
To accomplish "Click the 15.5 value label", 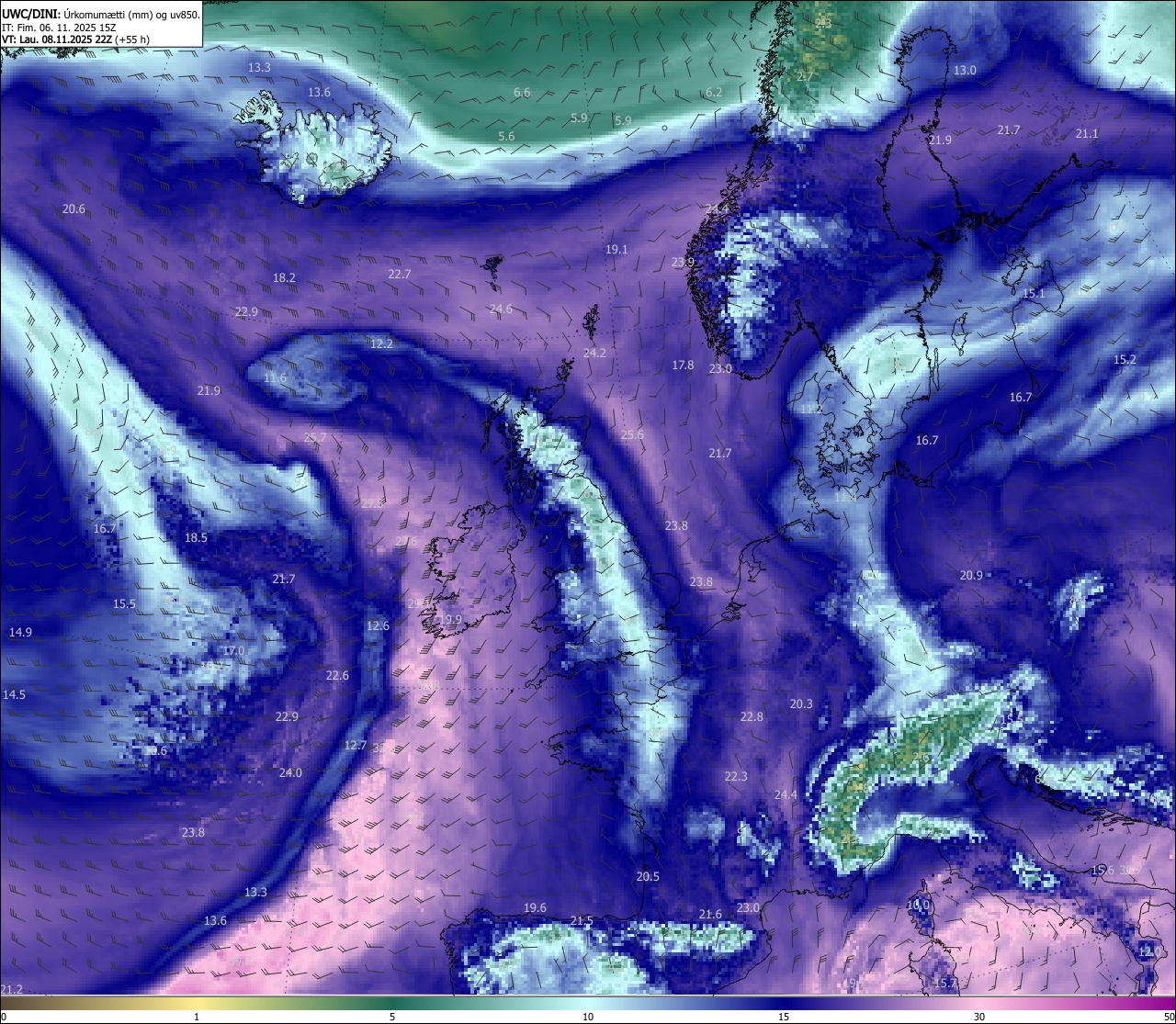I will pyautogui.click(x=124, y=604).
